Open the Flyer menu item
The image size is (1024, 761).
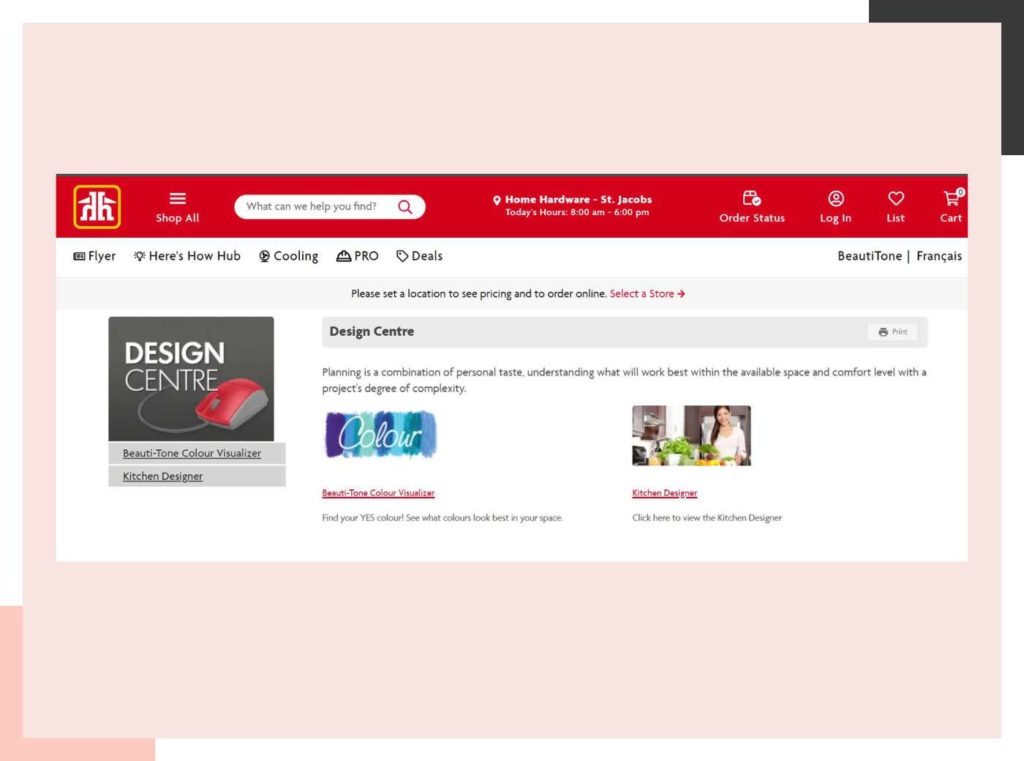(x=95, y=256)
